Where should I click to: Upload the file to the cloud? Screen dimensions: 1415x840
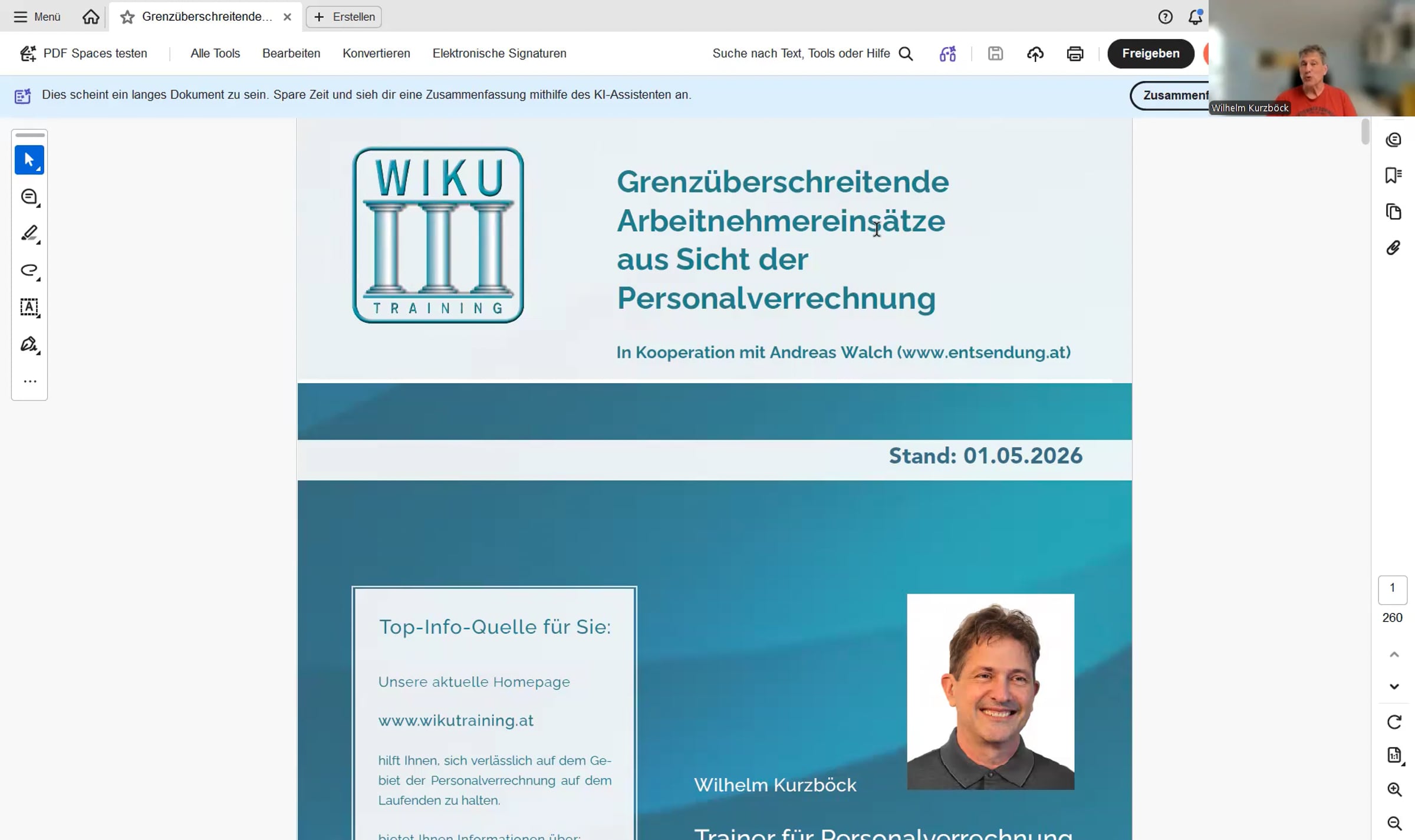point(1035,54)
